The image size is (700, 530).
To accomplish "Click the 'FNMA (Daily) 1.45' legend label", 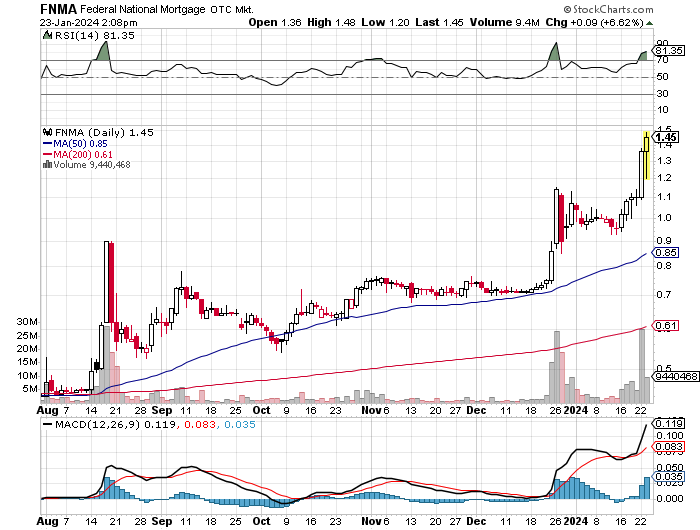I will pyautogui.click(x=104, y=133).
